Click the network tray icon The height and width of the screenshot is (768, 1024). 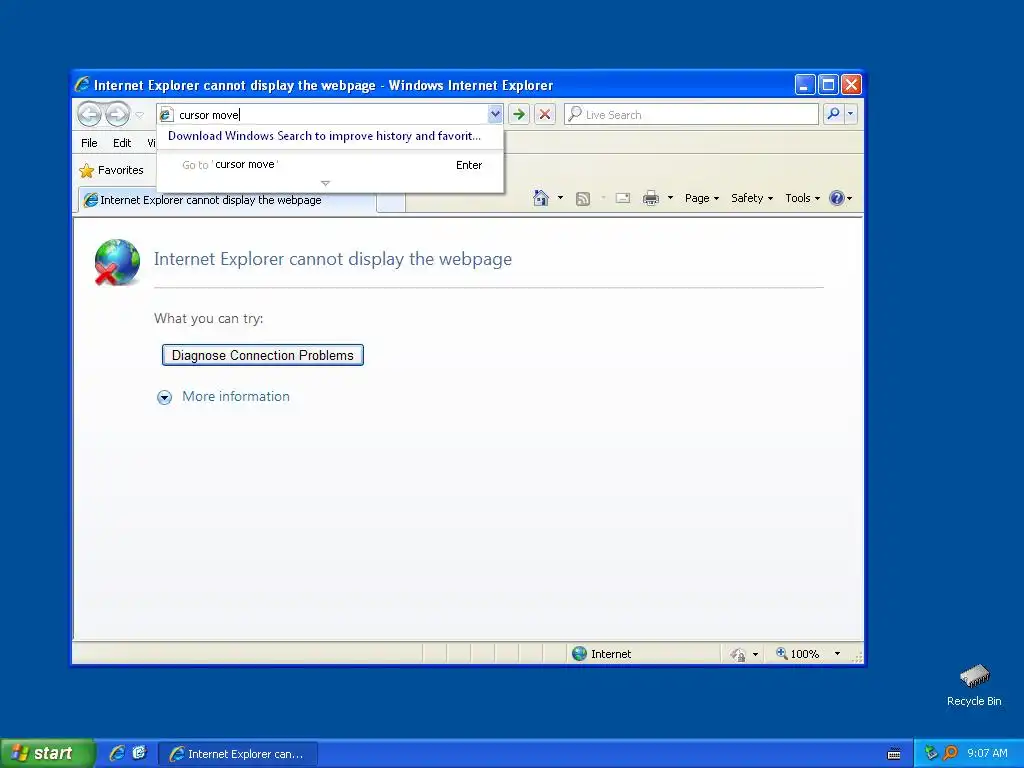931,753
